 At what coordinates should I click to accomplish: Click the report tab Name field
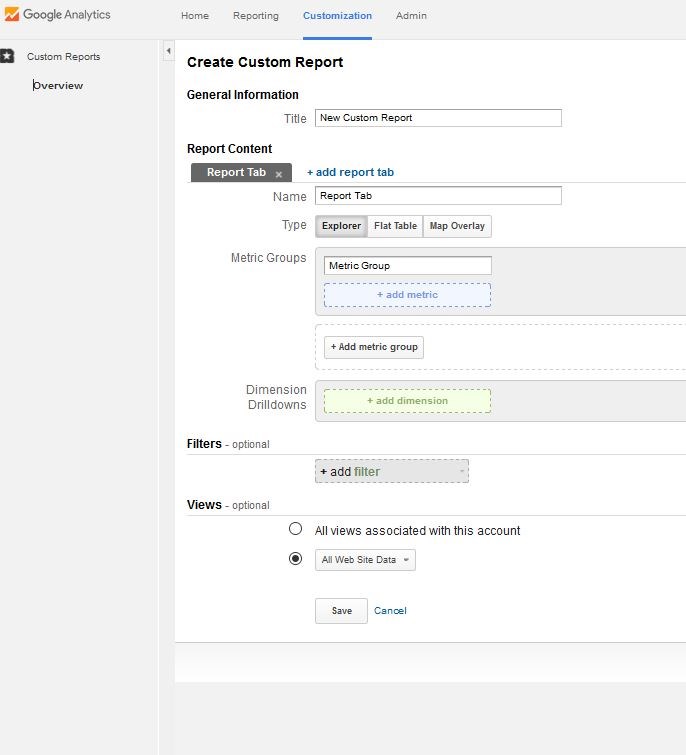[438, 195]
